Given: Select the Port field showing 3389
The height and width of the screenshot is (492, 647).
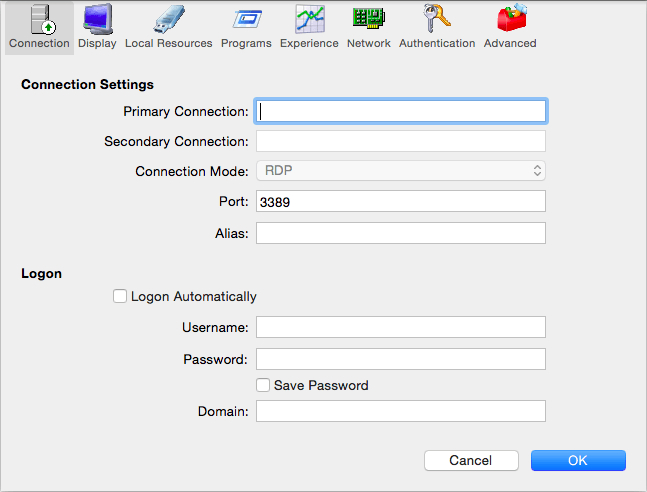Looking at the screenshot, I should coord(401,201).
